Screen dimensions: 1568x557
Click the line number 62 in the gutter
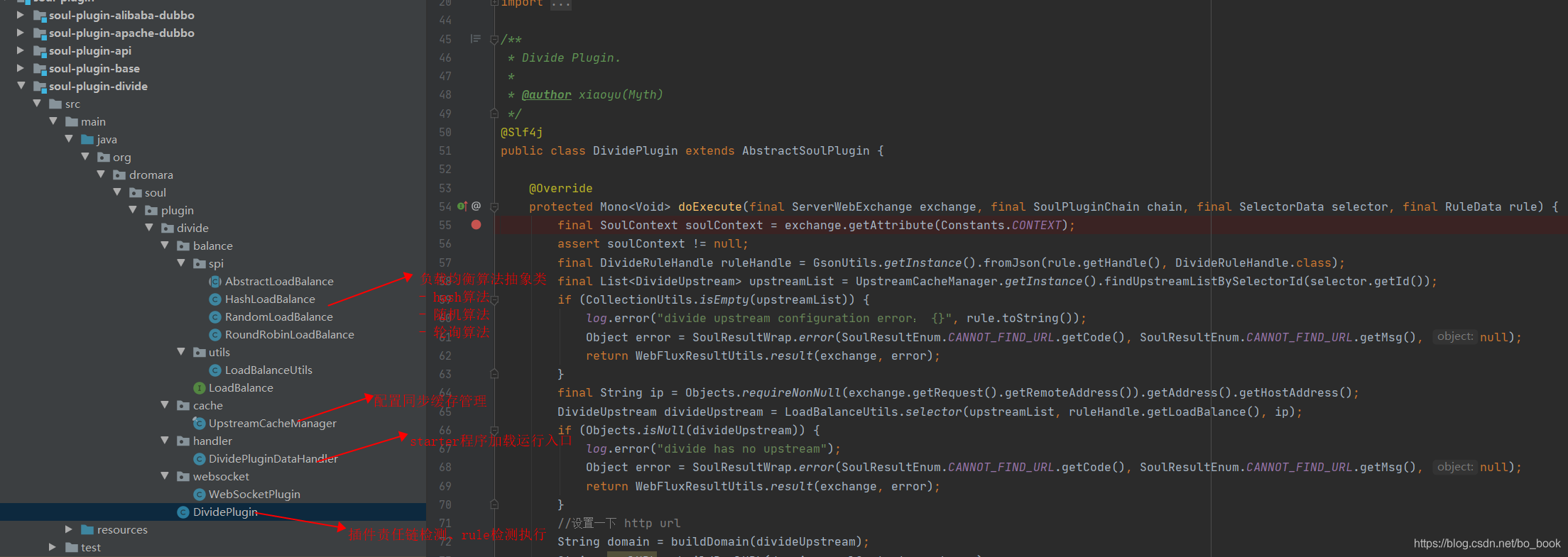click(445, 355)
